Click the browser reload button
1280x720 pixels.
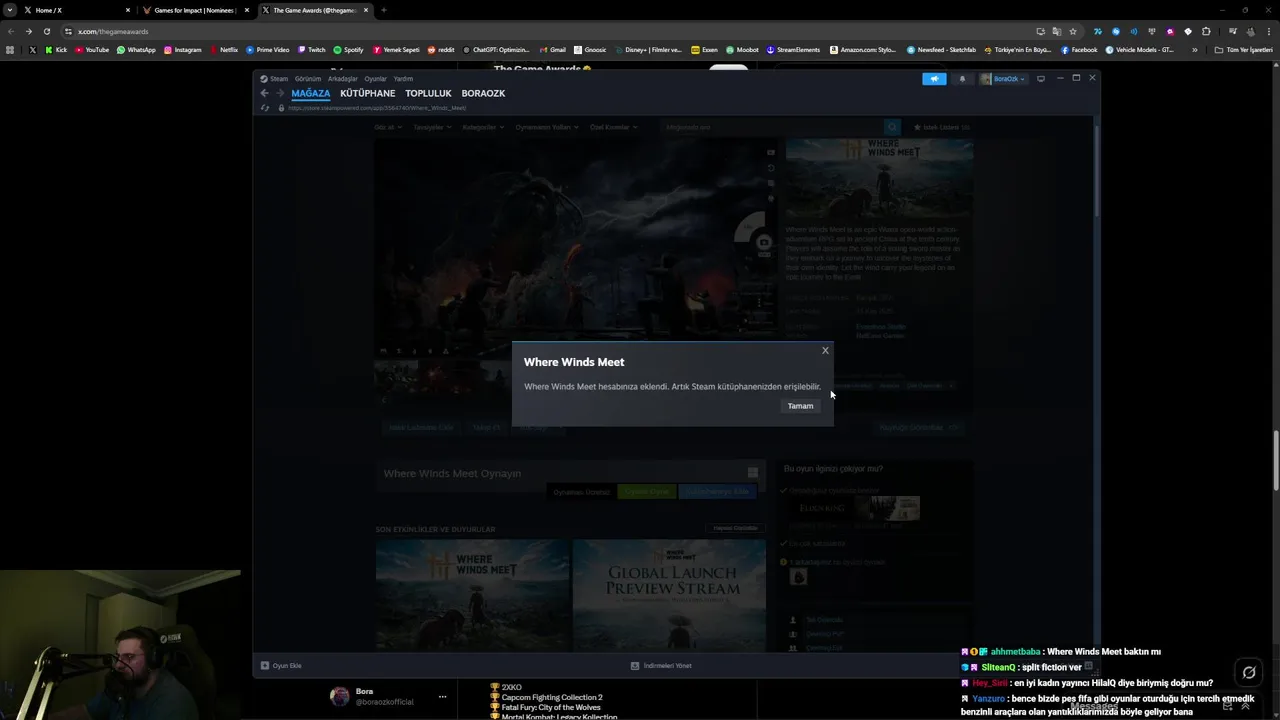[x=46, y=31]
